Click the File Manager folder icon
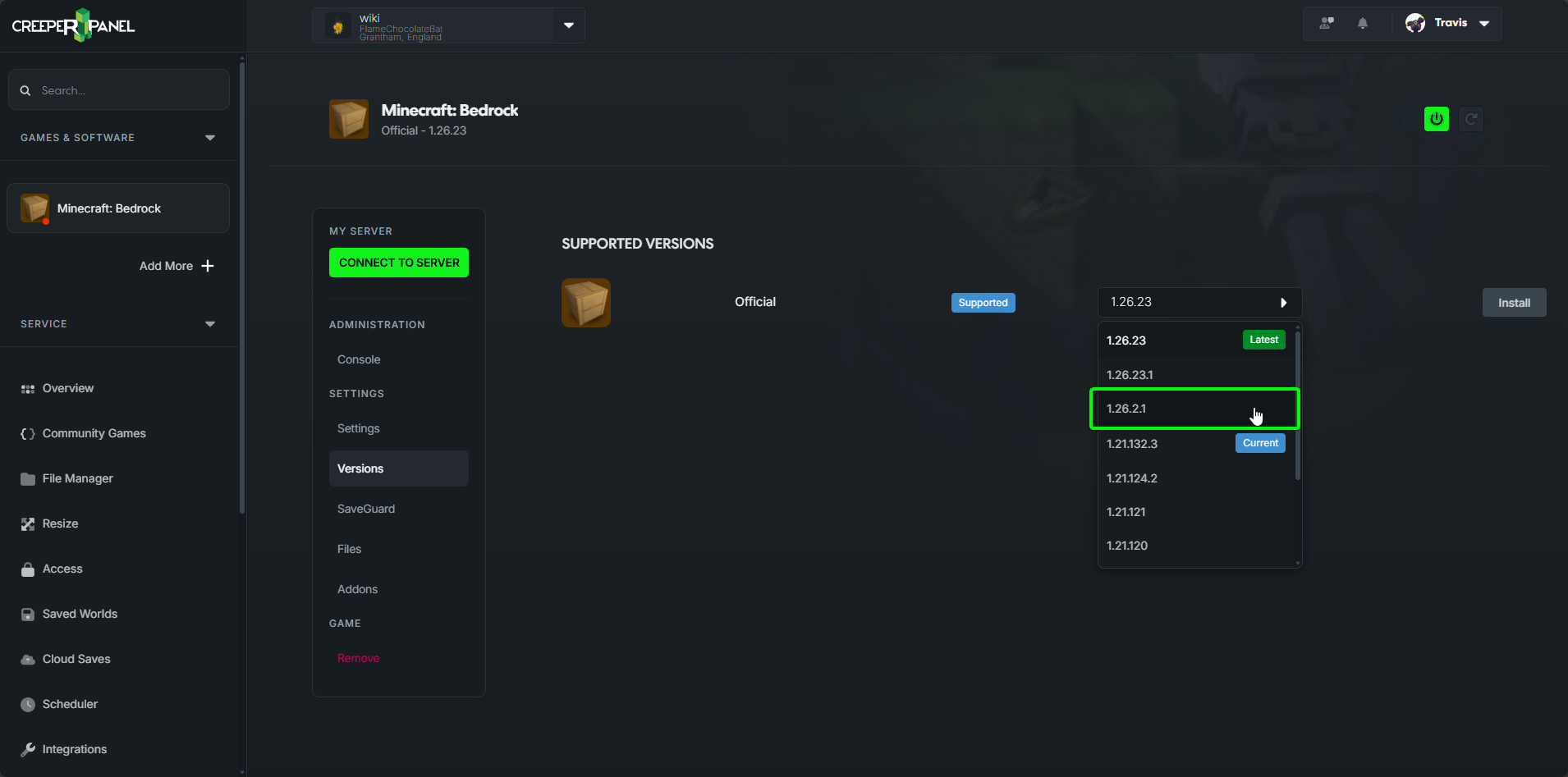 pos(28,479)
